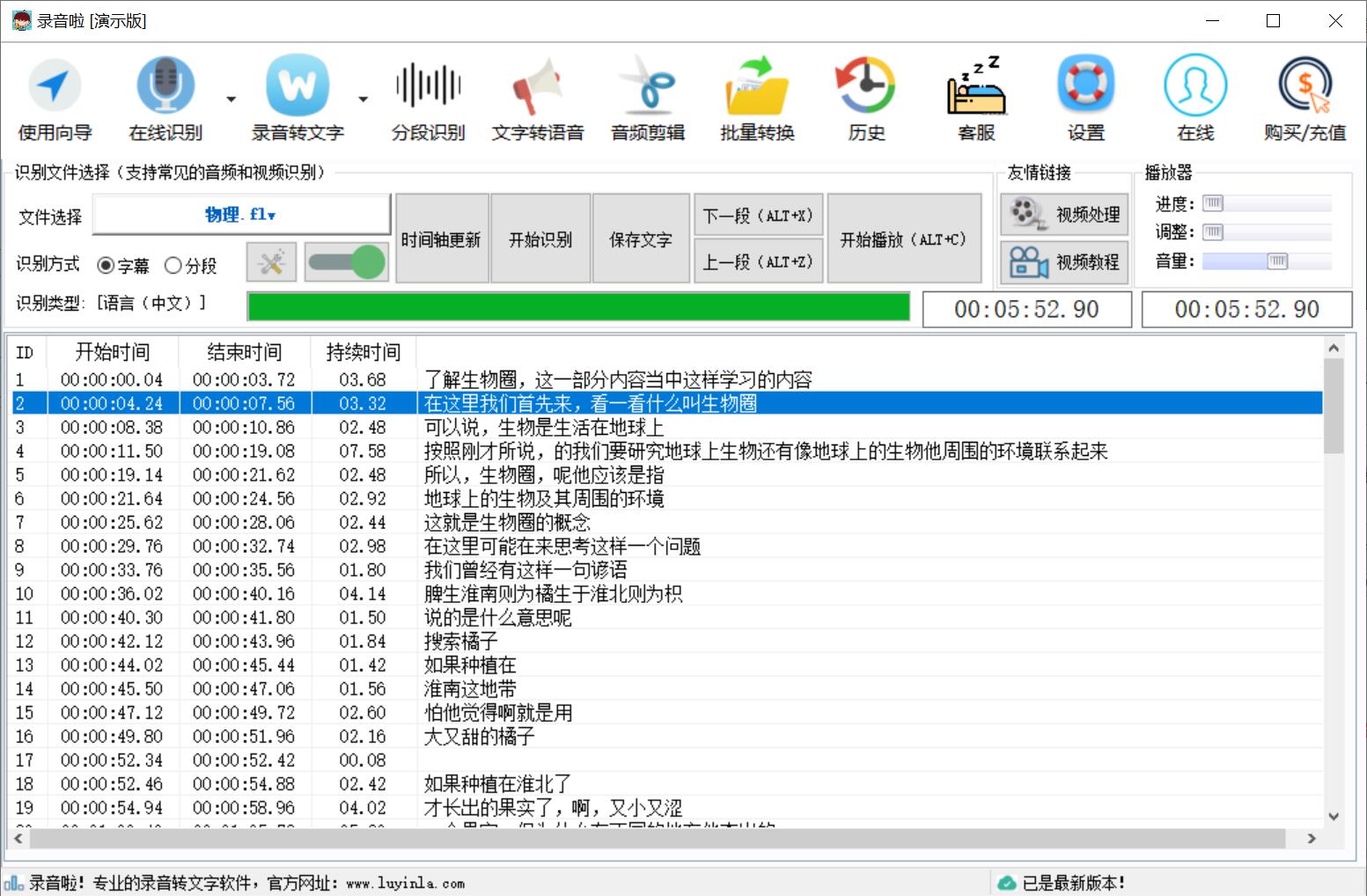The width and height of the screenshot is (1367, 896).
Task: Select the 分段 recognition mode
Action: [190, 265]
